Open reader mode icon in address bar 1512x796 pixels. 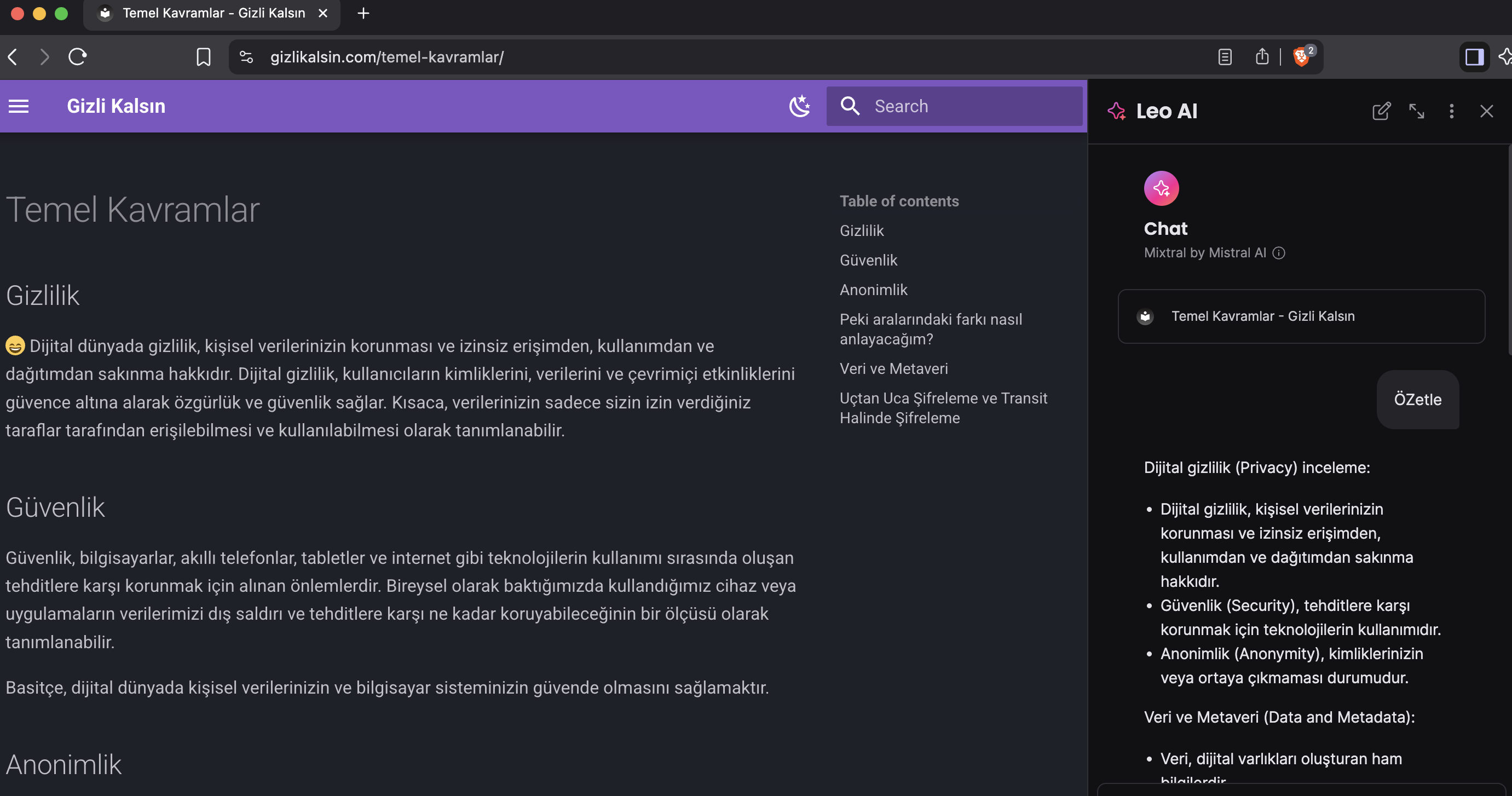[1225, 57]
